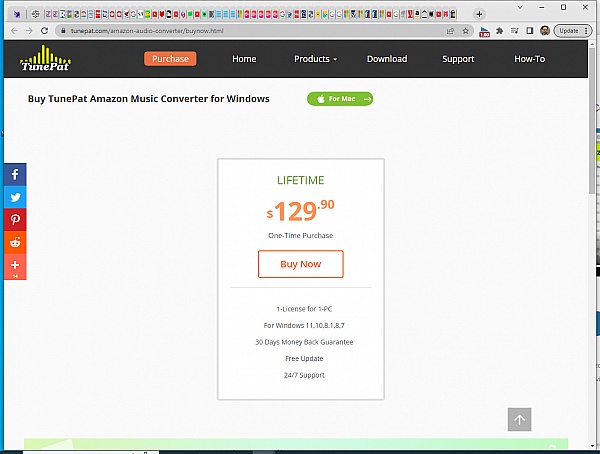Click the '1-License for 1-PC' text

point(304,309)
